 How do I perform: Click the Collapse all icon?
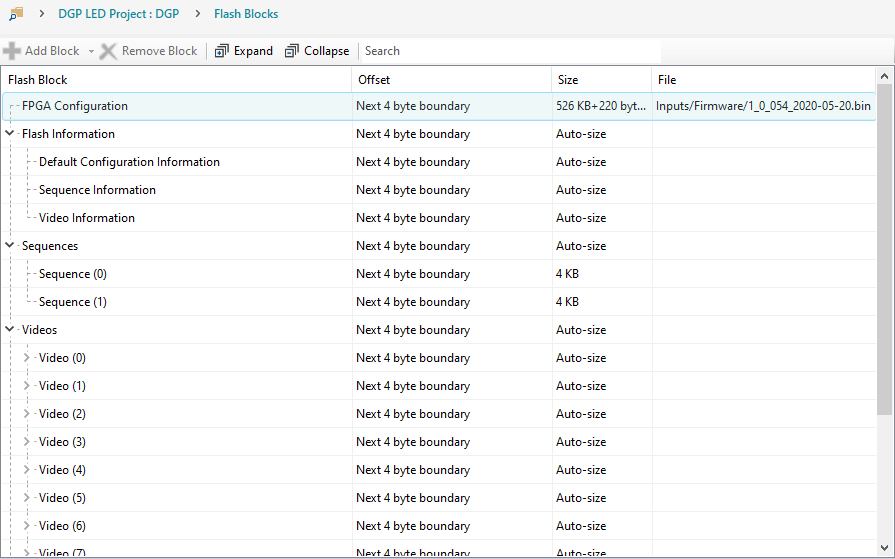292,51
